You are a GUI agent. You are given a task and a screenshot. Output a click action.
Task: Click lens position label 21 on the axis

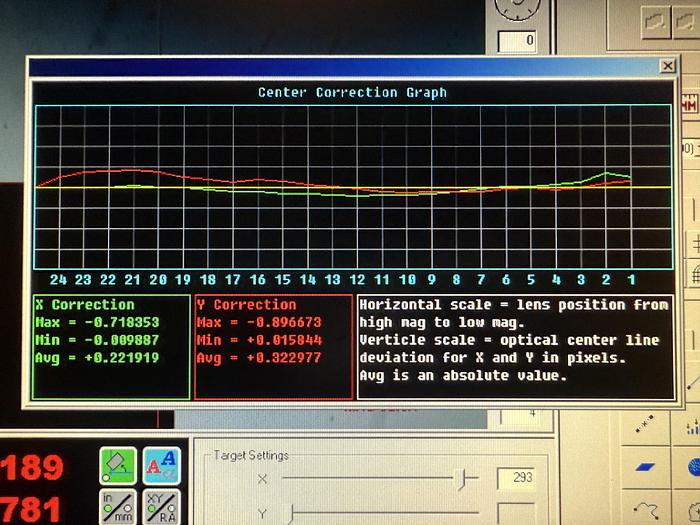133,280
